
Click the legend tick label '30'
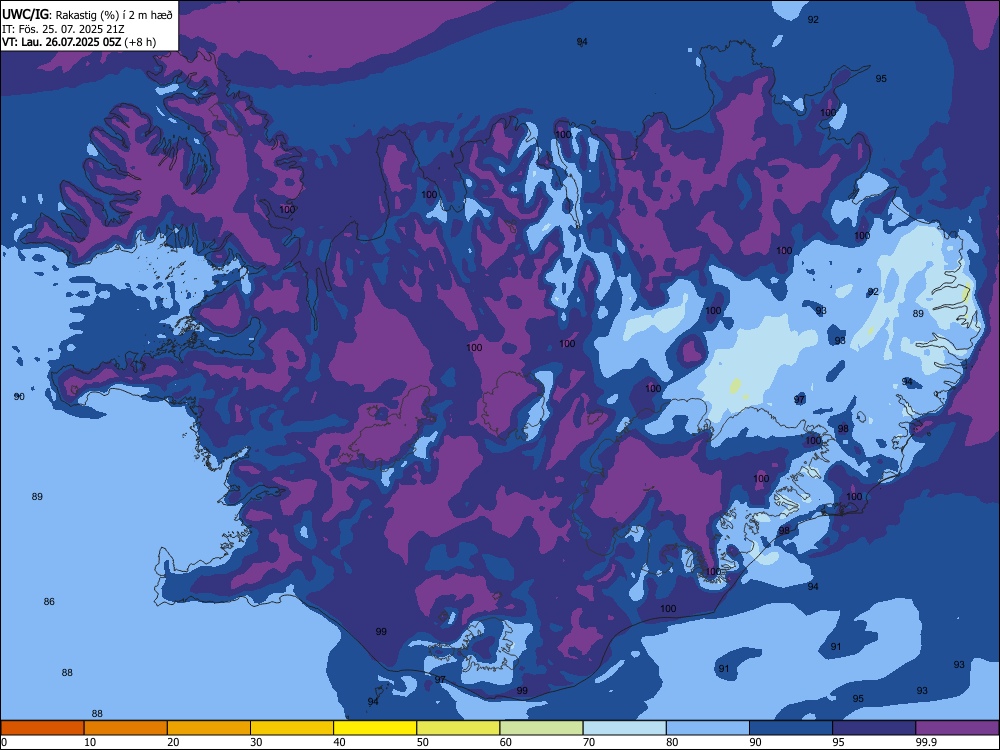click(x=256, y=742)
